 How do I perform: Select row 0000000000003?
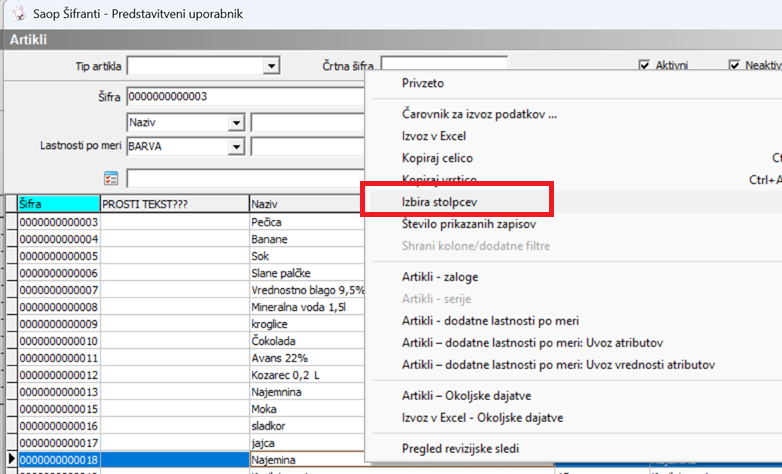tap(59, 222)
